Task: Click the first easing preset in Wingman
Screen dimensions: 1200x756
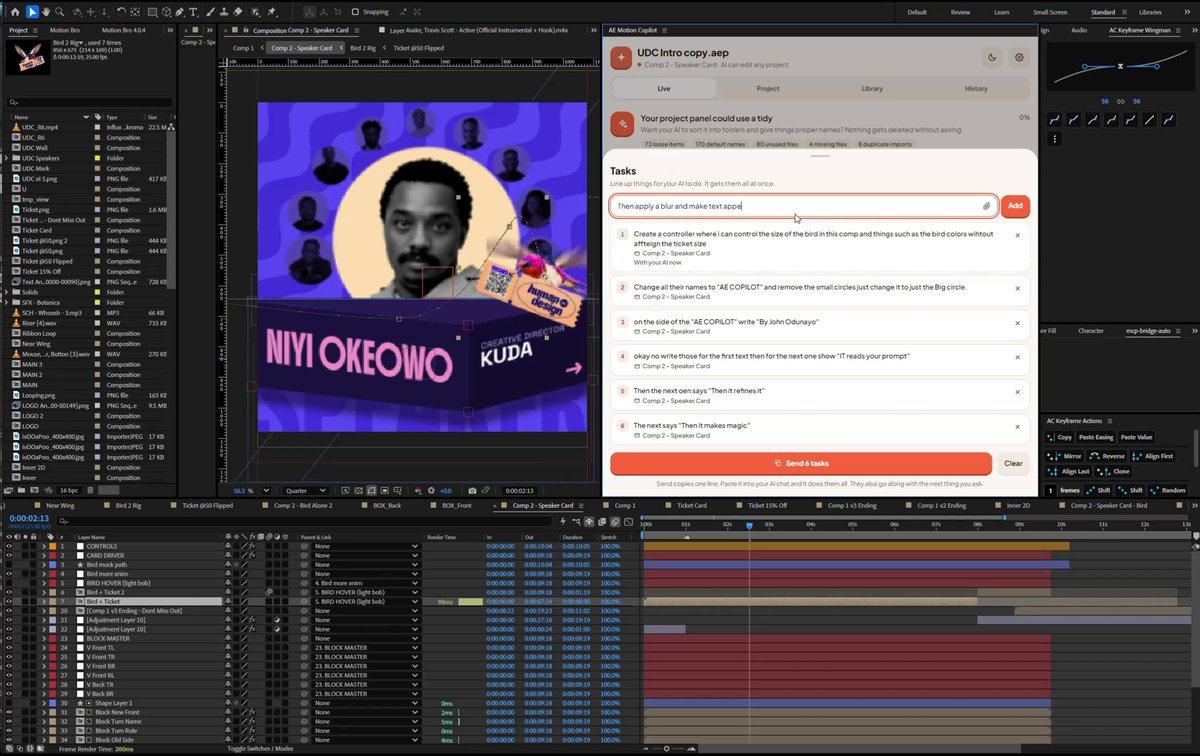Action: coord(1055,119)
